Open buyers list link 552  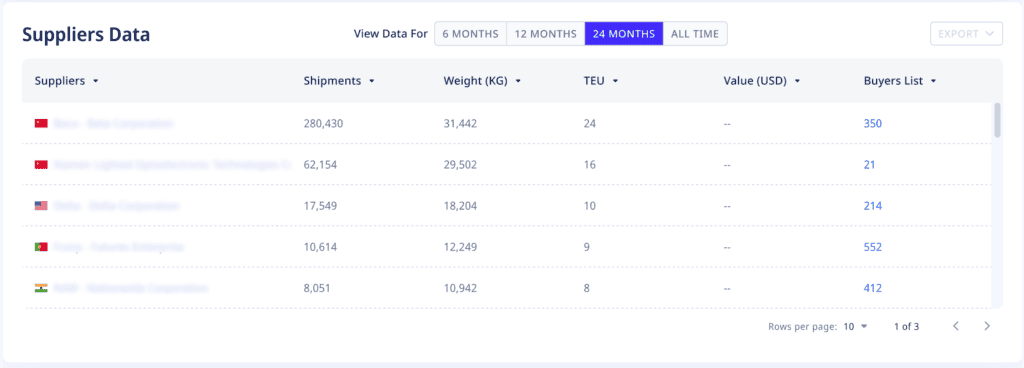coord(872,247)
